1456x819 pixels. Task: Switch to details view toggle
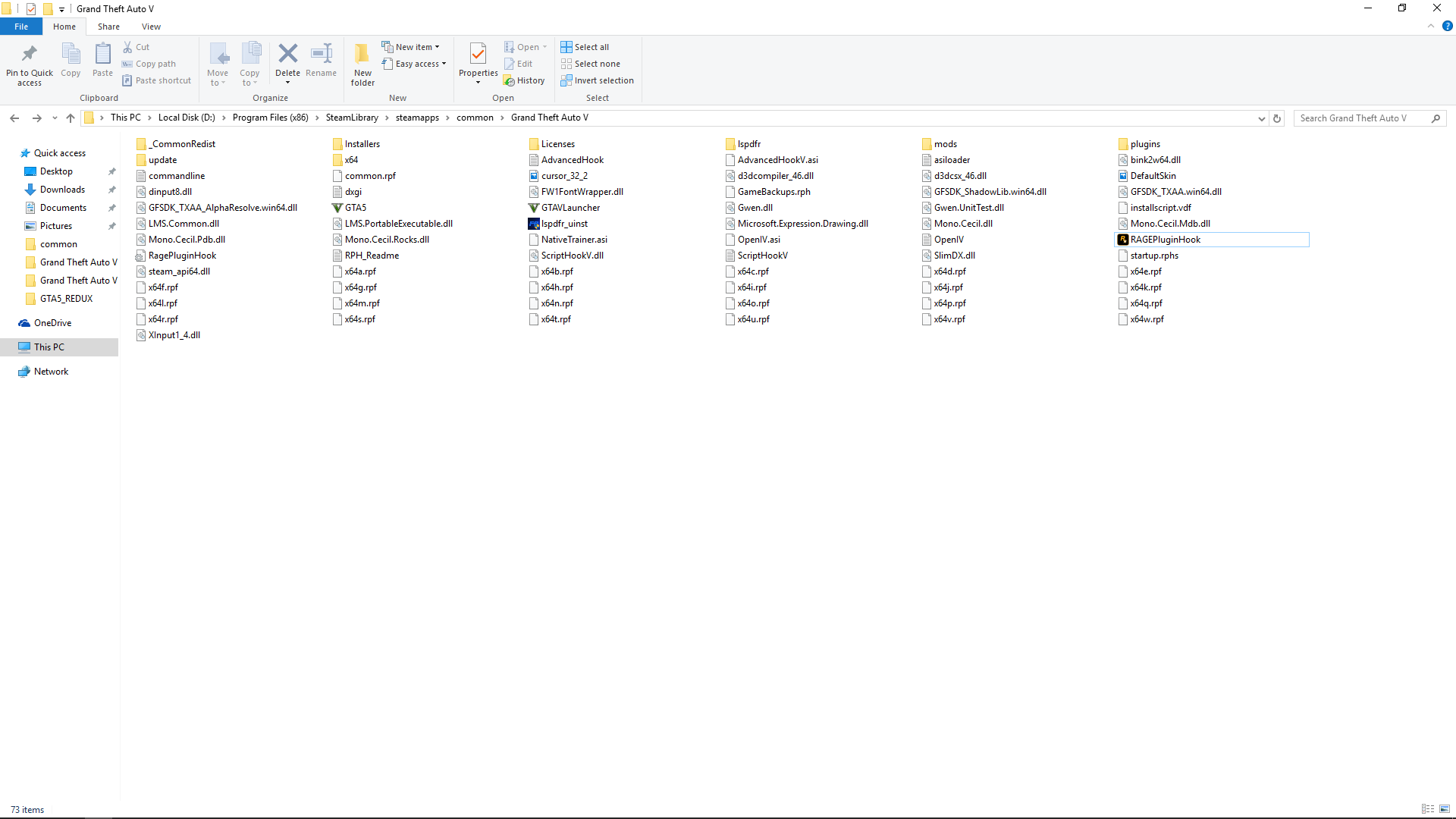pyautogui.click(x=1428, y=809)
